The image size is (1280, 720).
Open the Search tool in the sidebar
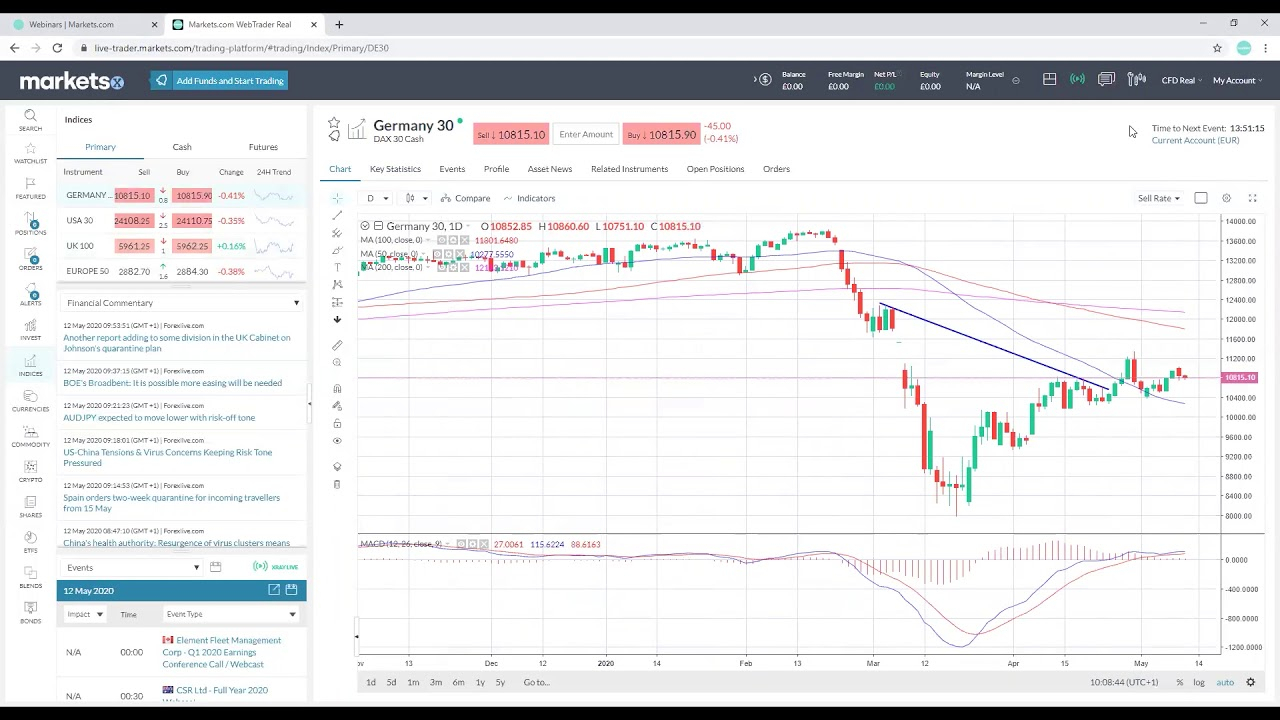[30, 120]
